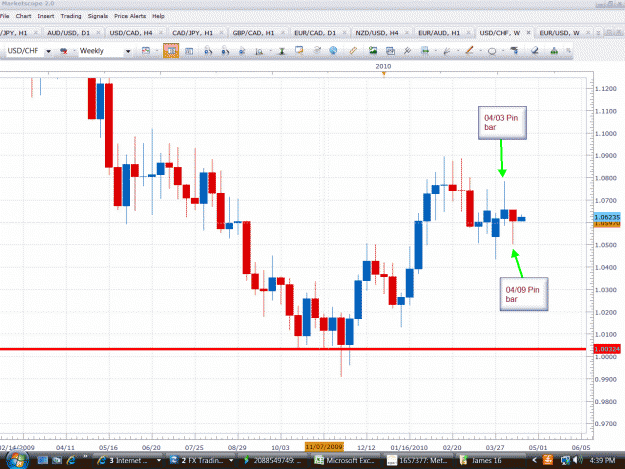625x469 pixels.
Task: Open the 2 FX Trading taskbar group
Action: 201,461
